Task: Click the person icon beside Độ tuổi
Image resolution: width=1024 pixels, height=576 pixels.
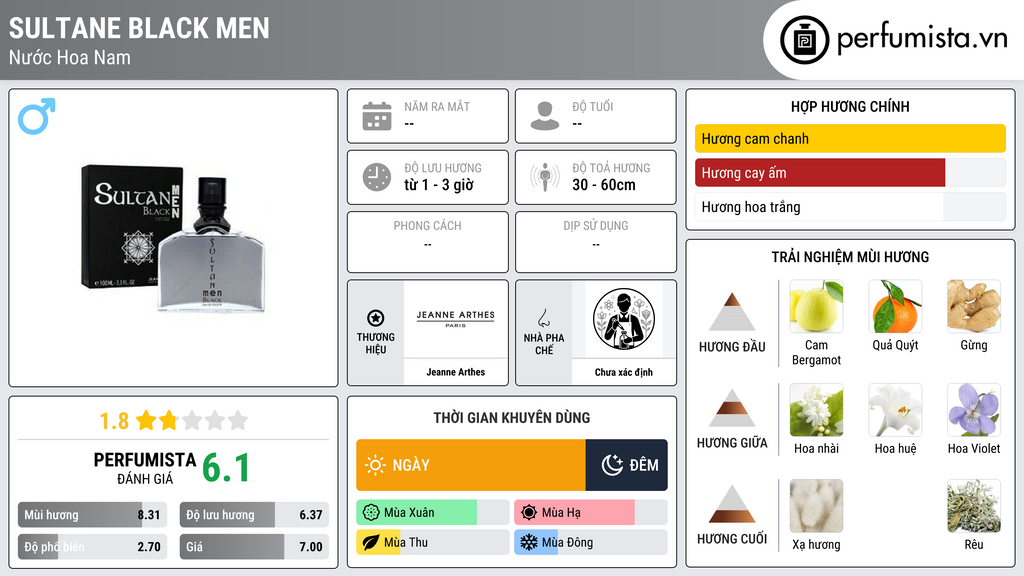Action: pyautogui.click(x=545, y=116)
